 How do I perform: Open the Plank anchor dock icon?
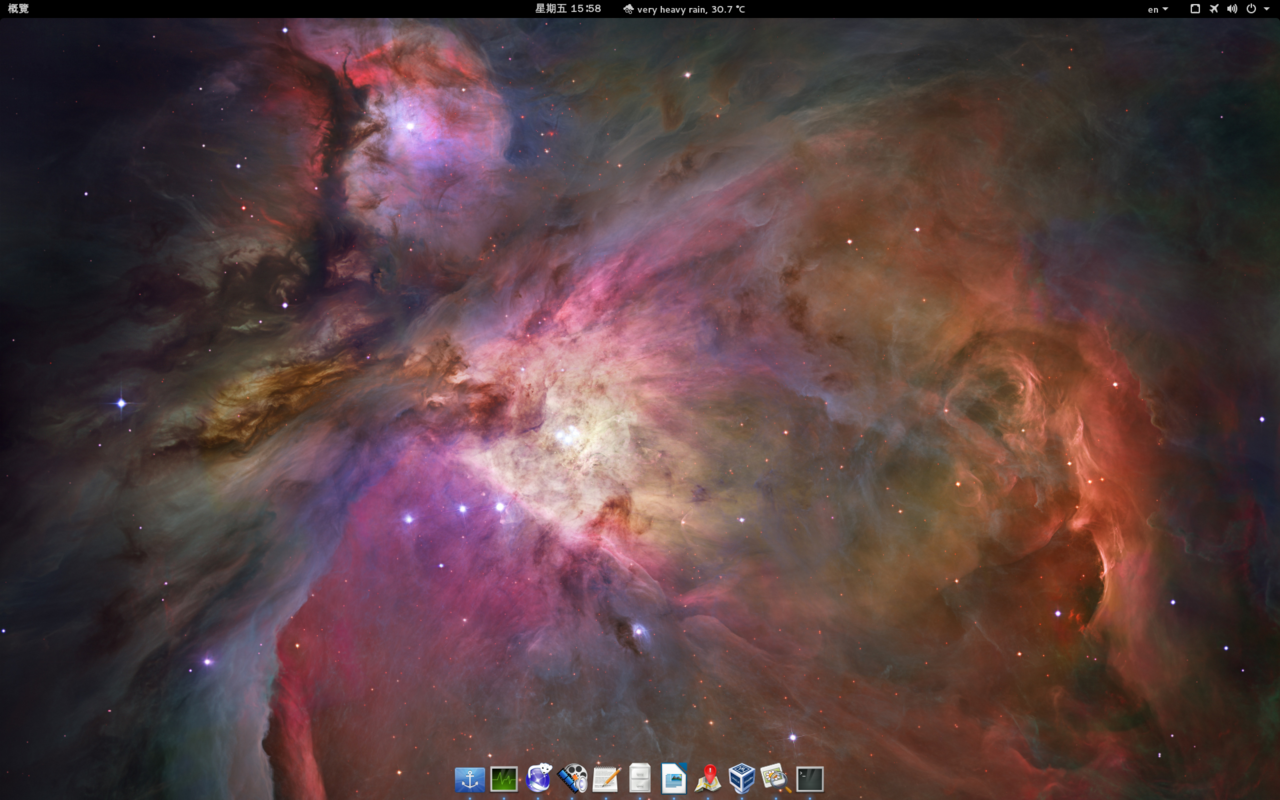[470, 779]
